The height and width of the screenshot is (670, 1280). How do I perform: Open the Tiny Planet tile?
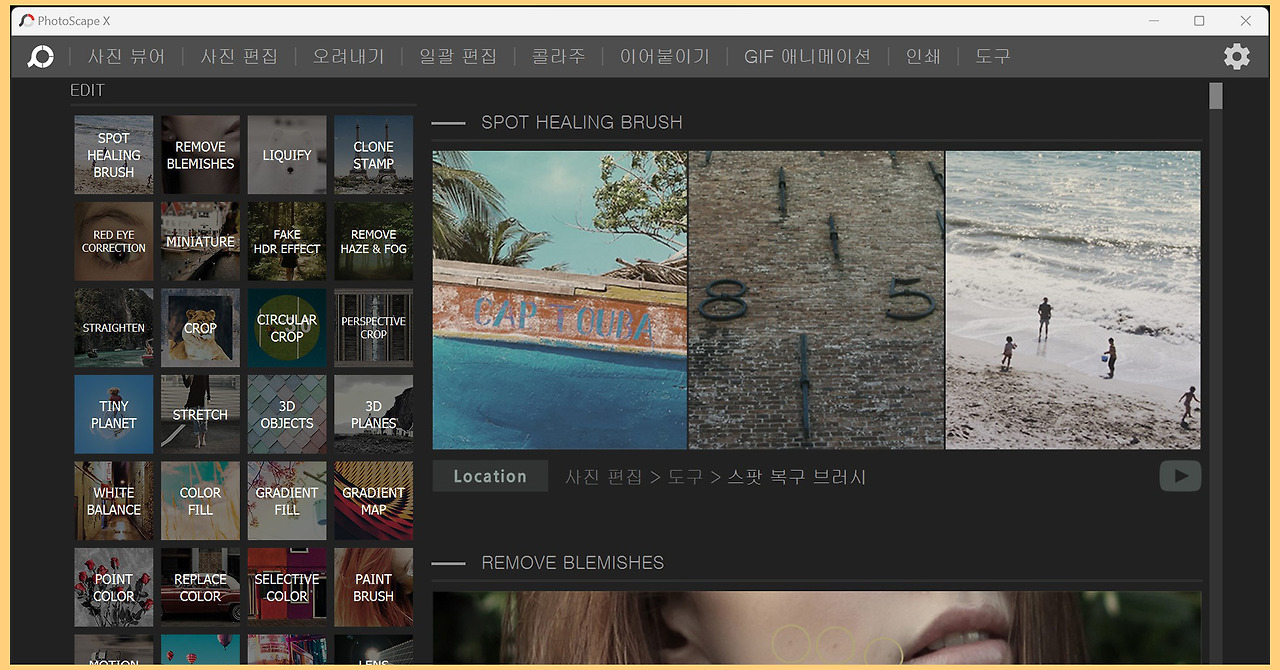coord(114,414)
